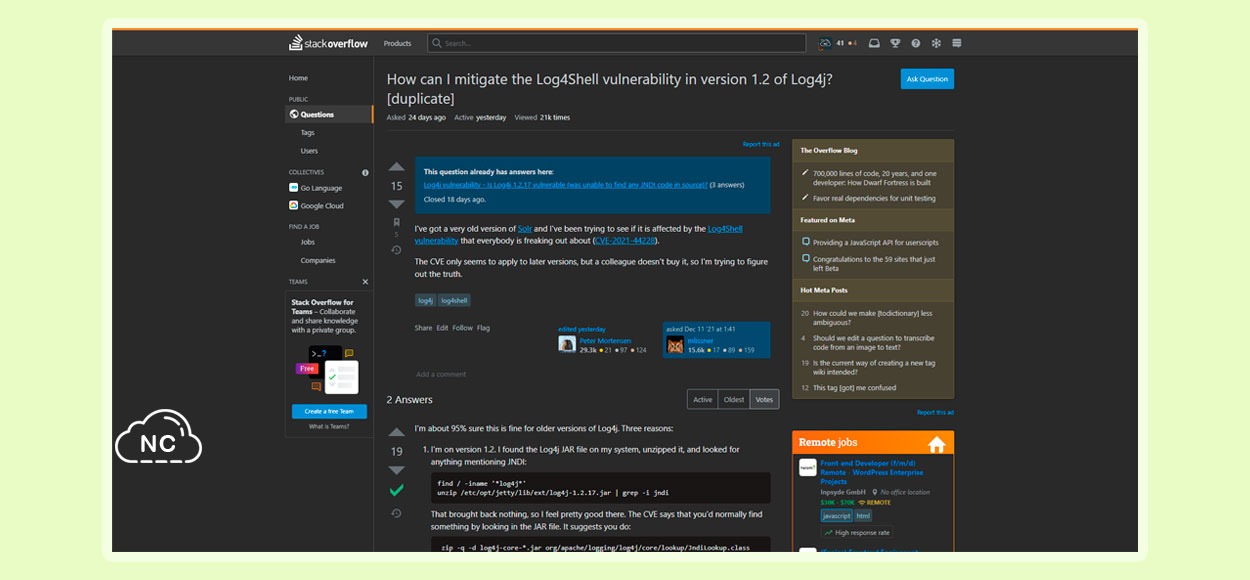Open the inbox icon in header
The height and width of the screenshot is (580, 1250).
874,43
